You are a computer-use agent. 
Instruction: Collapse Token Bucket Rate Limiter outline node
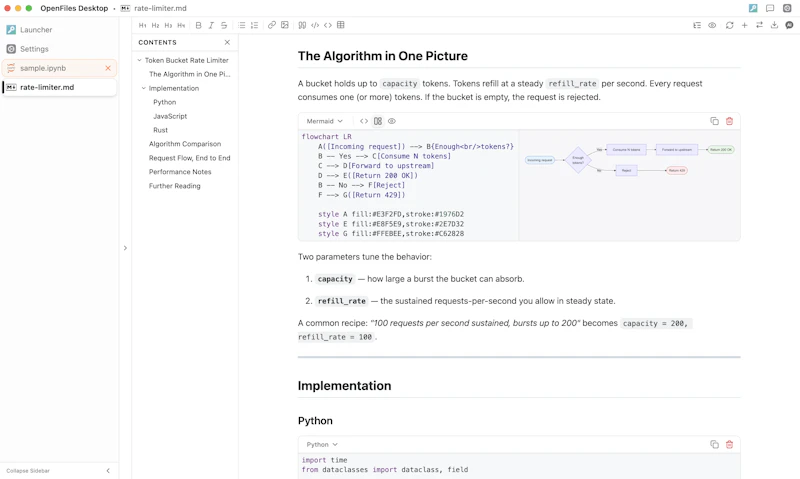point(139,60)
